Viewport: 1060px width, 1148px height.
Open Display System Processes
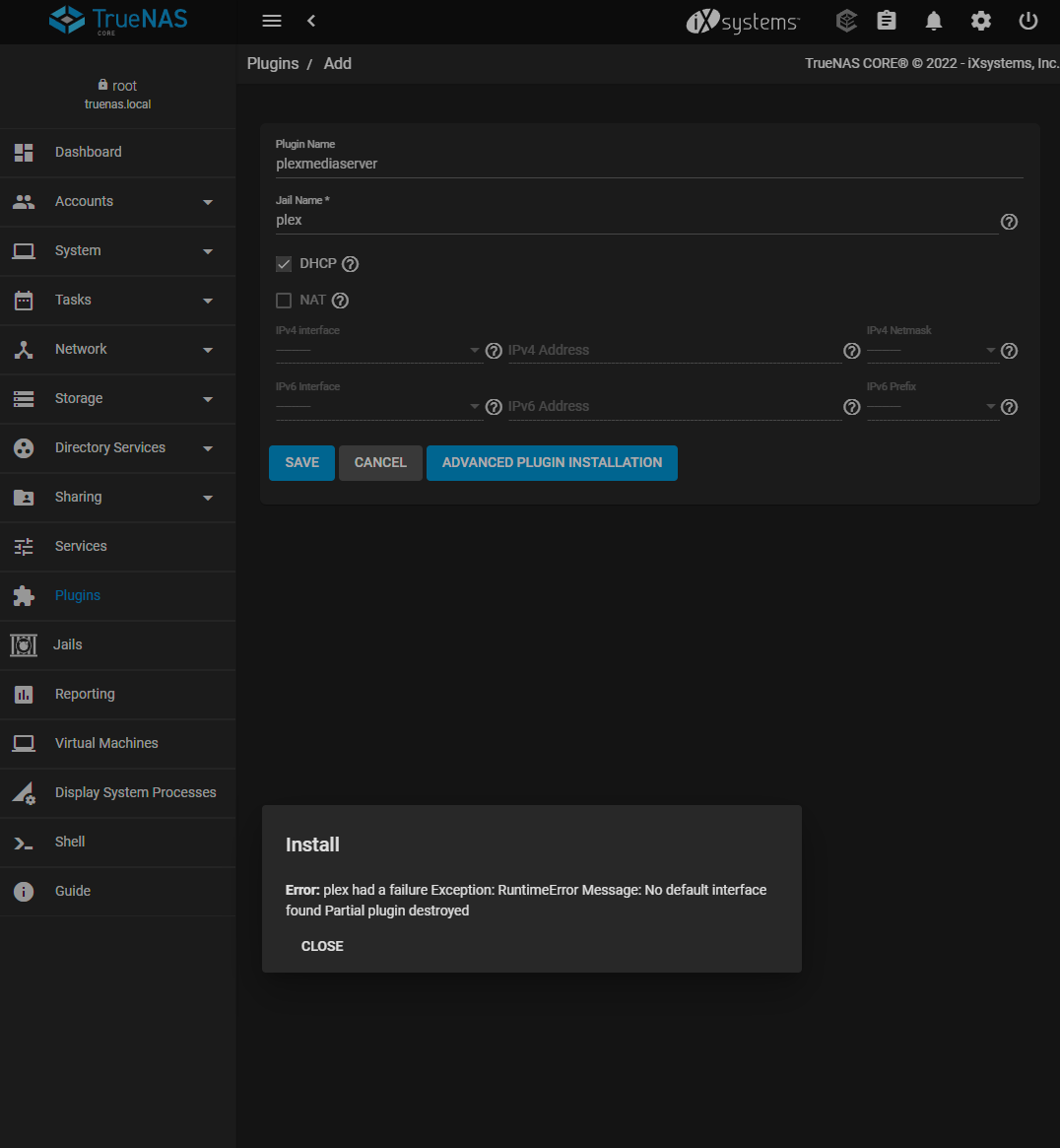click(117, 793)
